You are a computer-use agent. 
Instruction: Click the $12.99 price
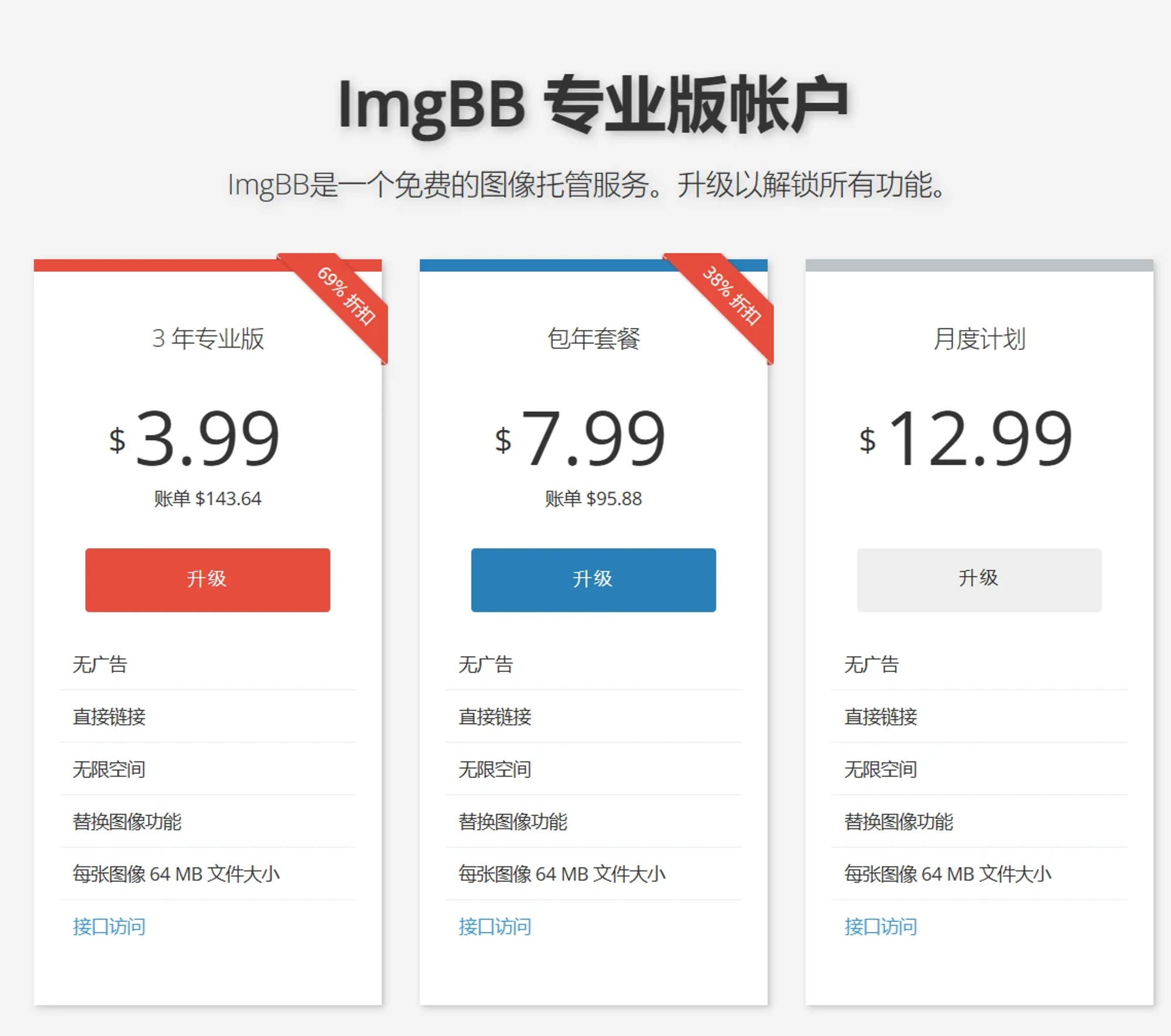coord(967,438)
